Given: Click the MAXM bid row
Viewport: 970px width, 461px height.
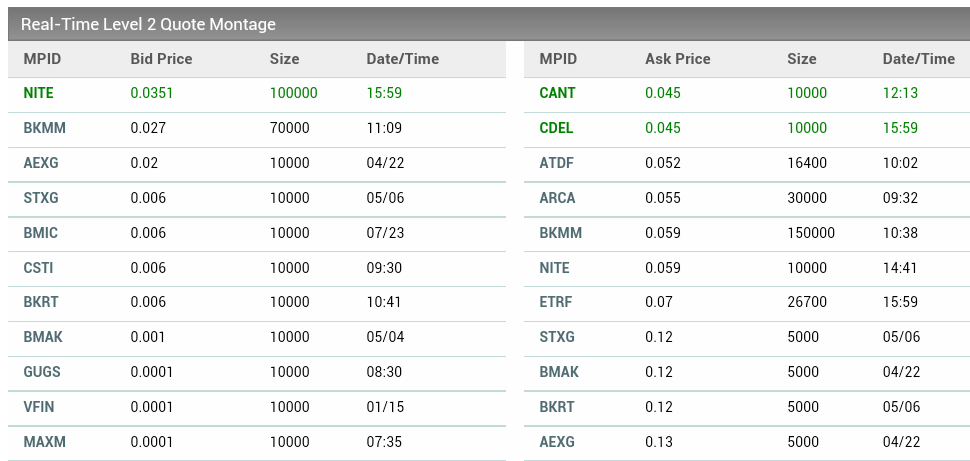Looking at the screenshot, I should coord(43,442).
